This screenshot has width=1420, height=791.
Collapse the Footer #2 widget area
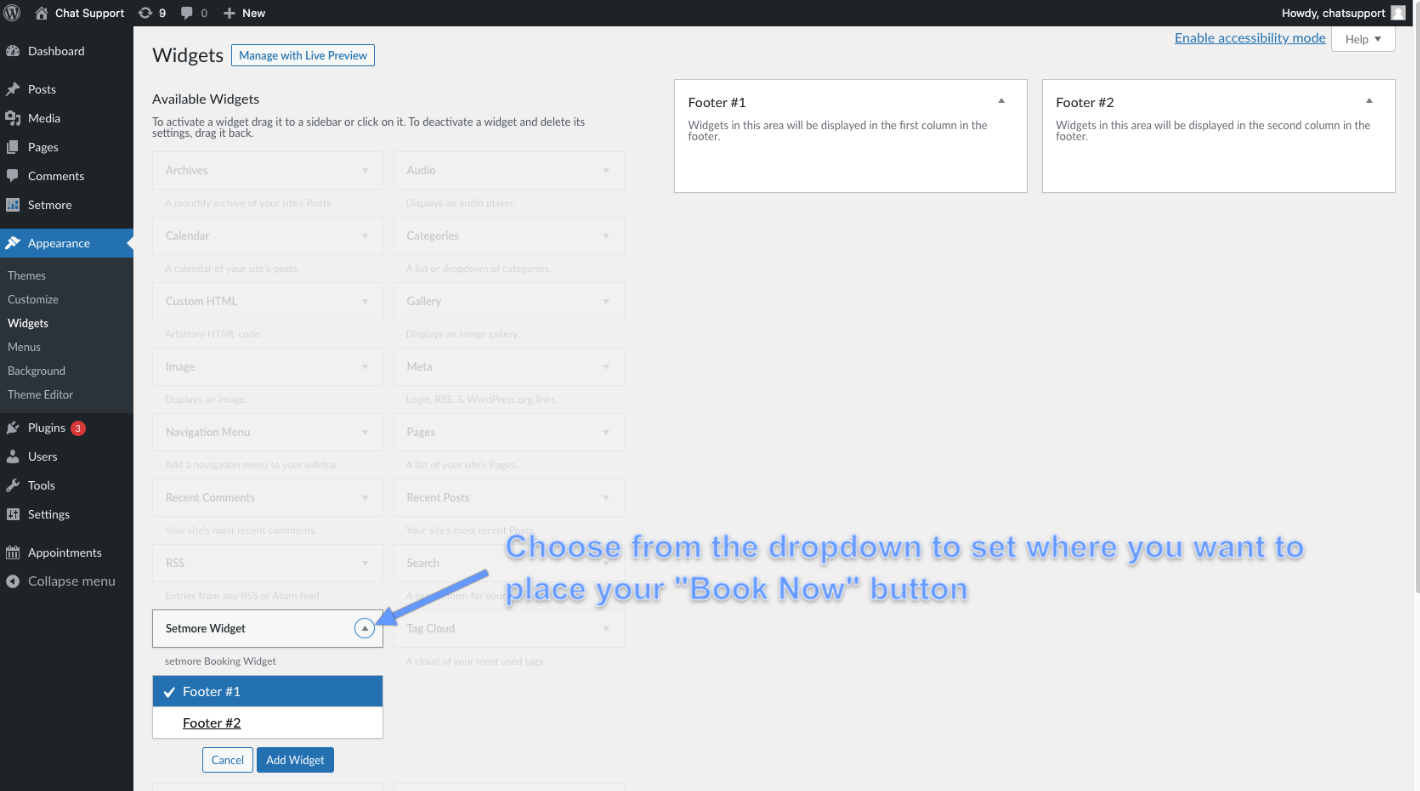click(1369, 101)
